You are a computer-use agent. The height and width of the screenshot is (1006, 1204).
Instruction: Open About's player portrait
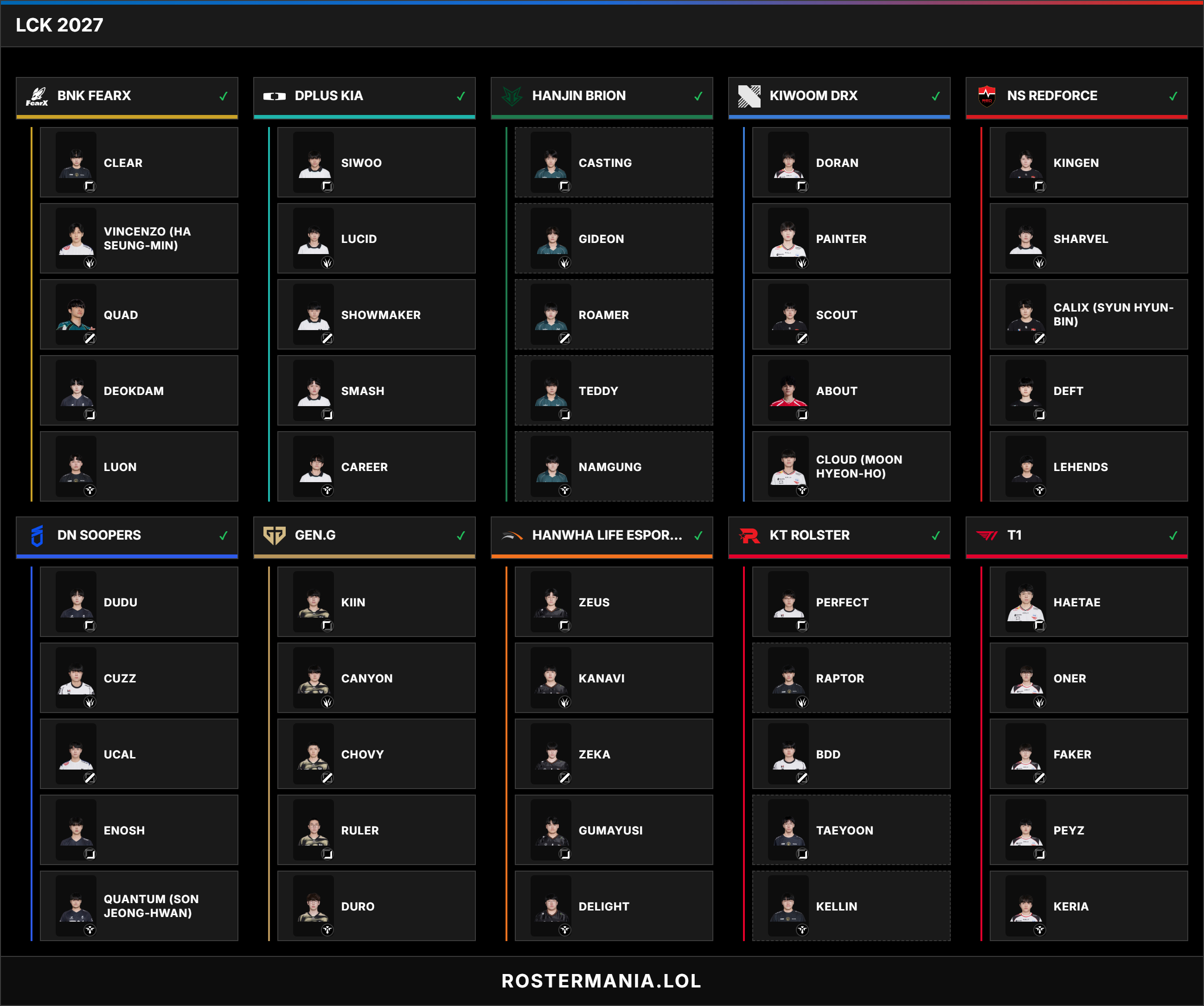[x=788, y=391]
